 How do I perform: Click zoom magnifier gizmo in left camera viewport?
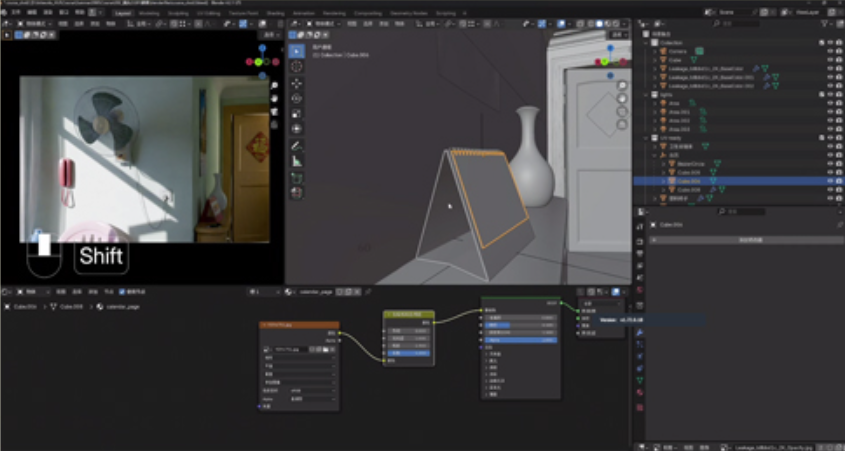coord(274,86)
